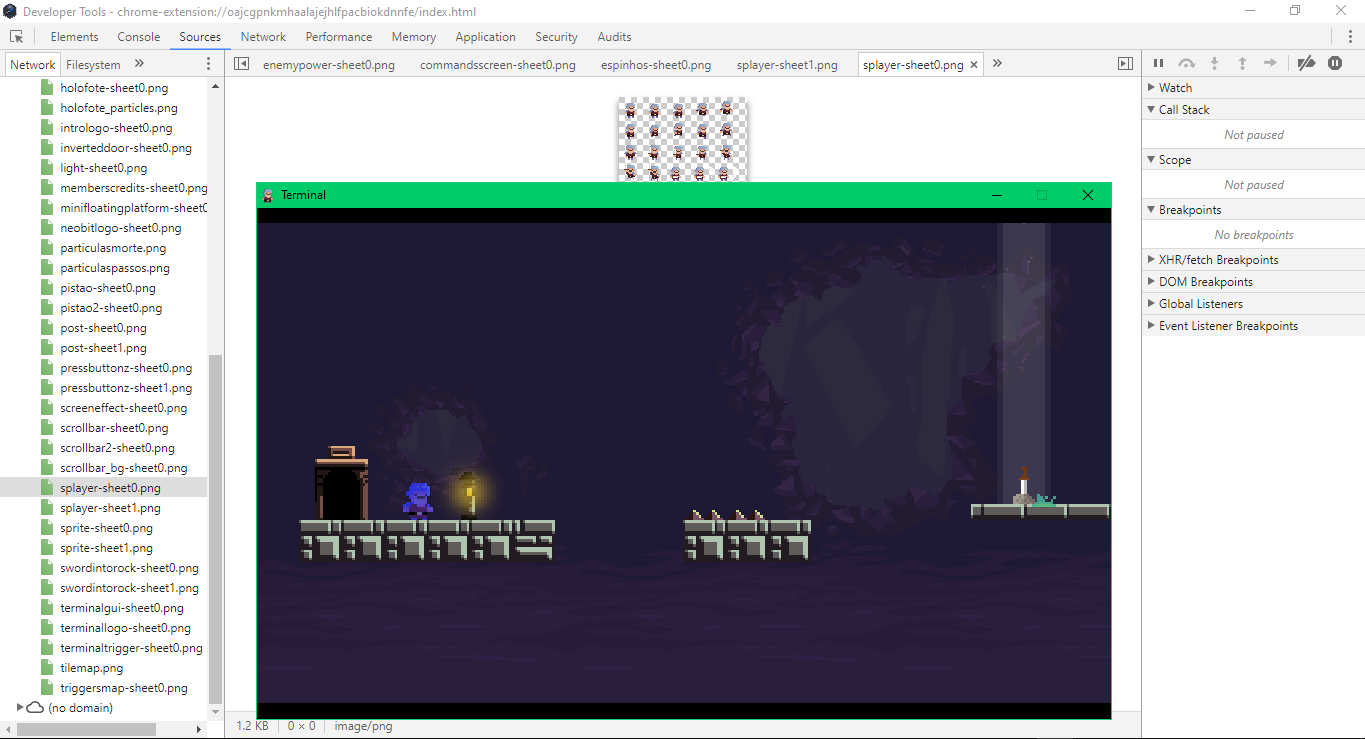This screenshot has width=1365, height=739.
Task: Select the Filesystem navigator tab
Action: click(93, 64)
